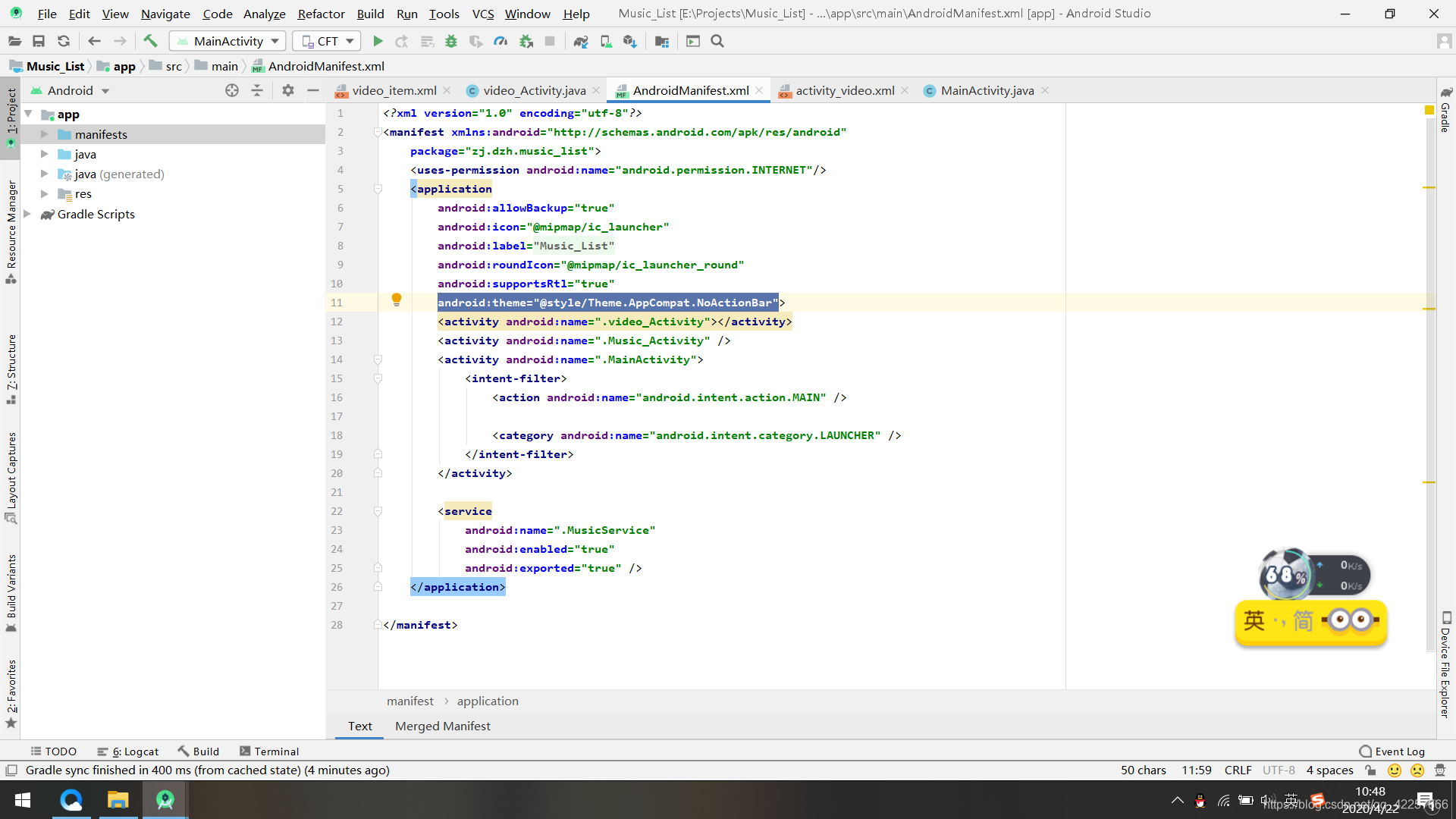Toggle tool window bars icon bottom-left
This screenshot has width=1456, height=819.
point(11,770)
